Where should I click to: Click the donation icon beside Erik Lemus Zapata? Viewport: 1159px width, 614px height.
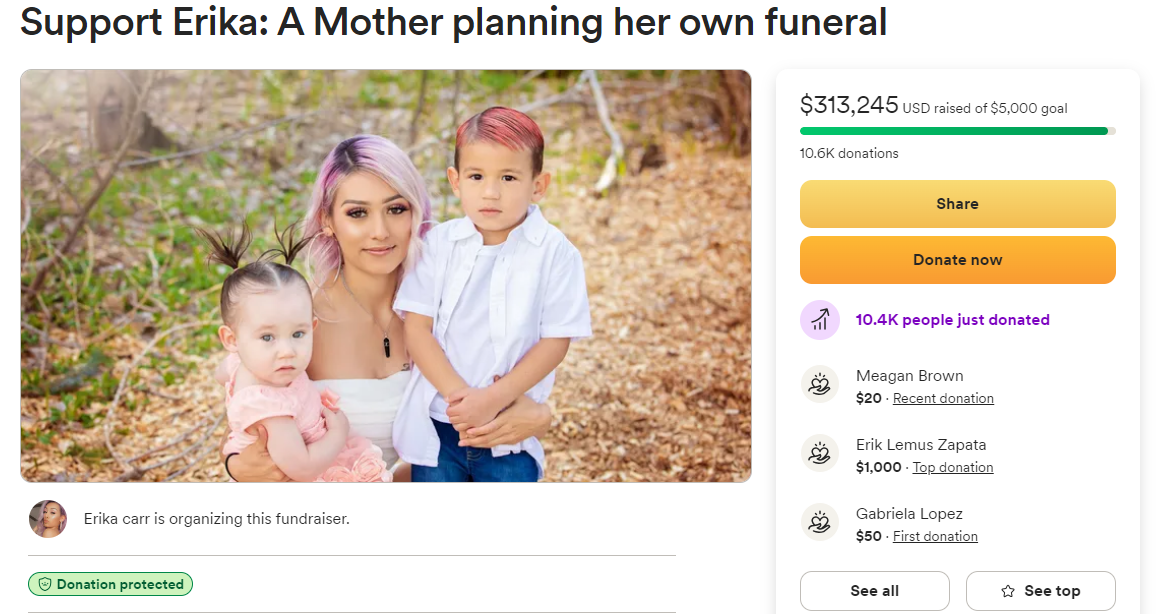[820, 454]
